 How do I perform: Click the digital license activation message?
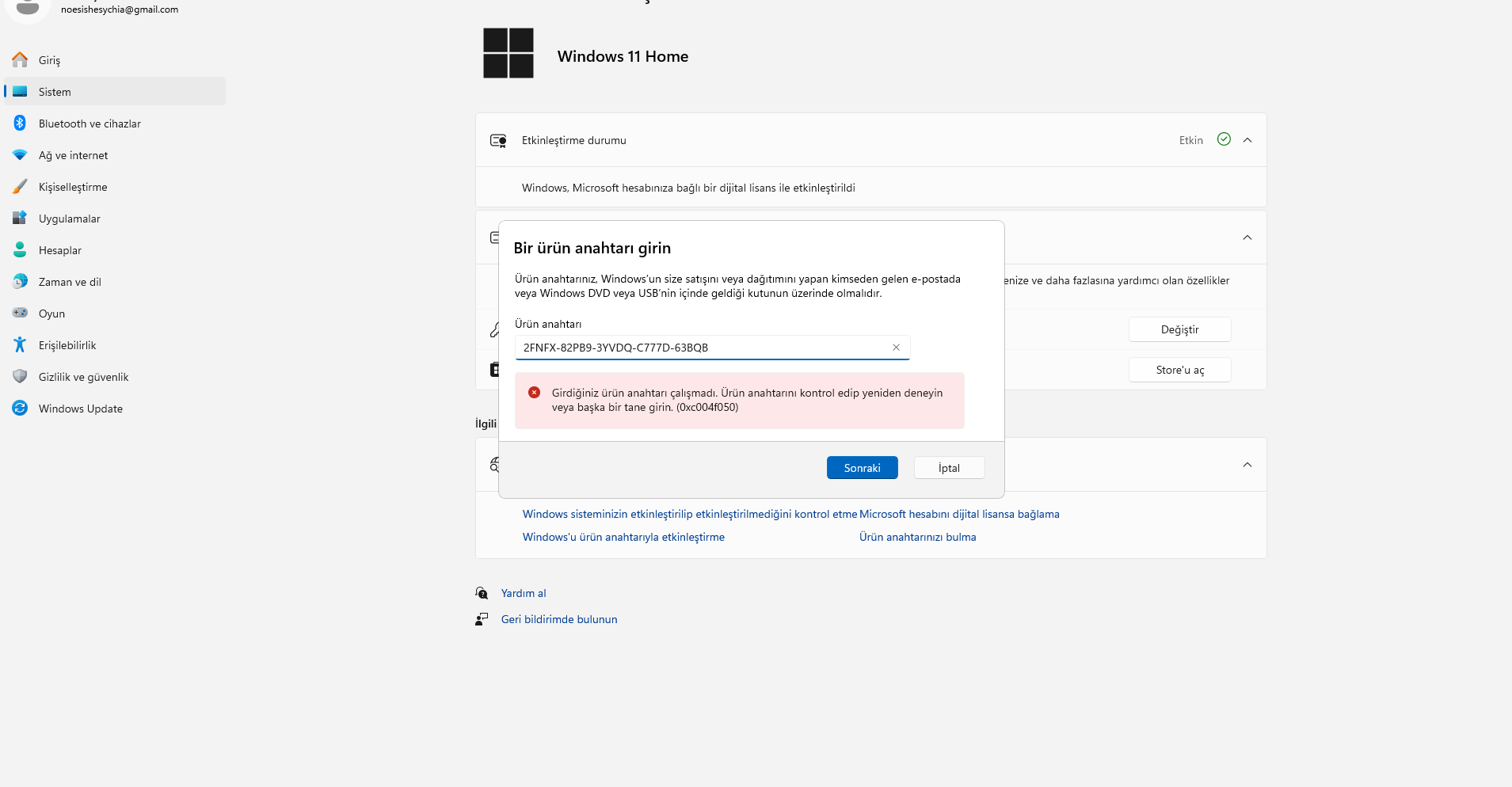click(688, 188)
